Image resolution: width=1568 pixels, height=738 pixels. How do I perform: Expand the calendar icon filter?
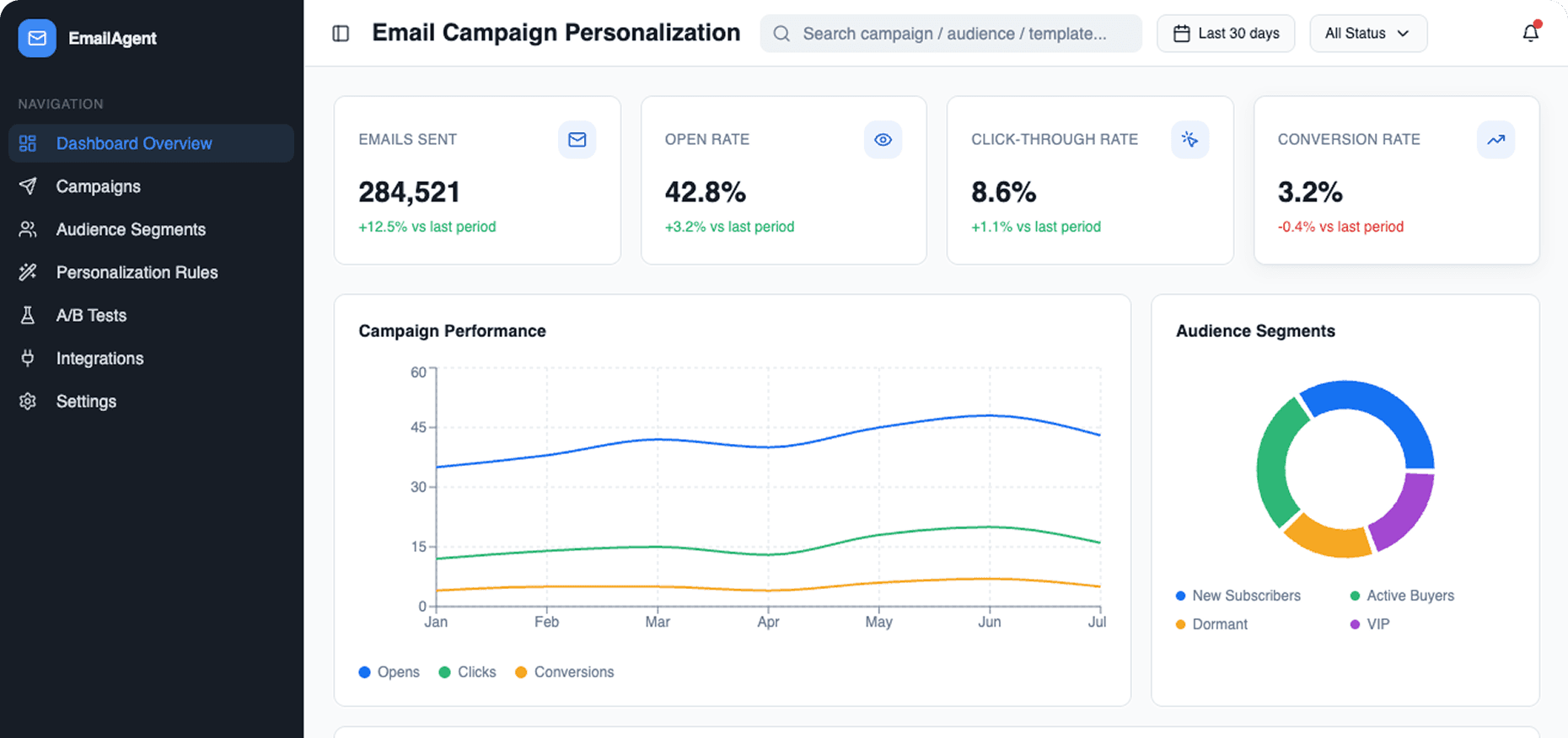(1183, 33)
